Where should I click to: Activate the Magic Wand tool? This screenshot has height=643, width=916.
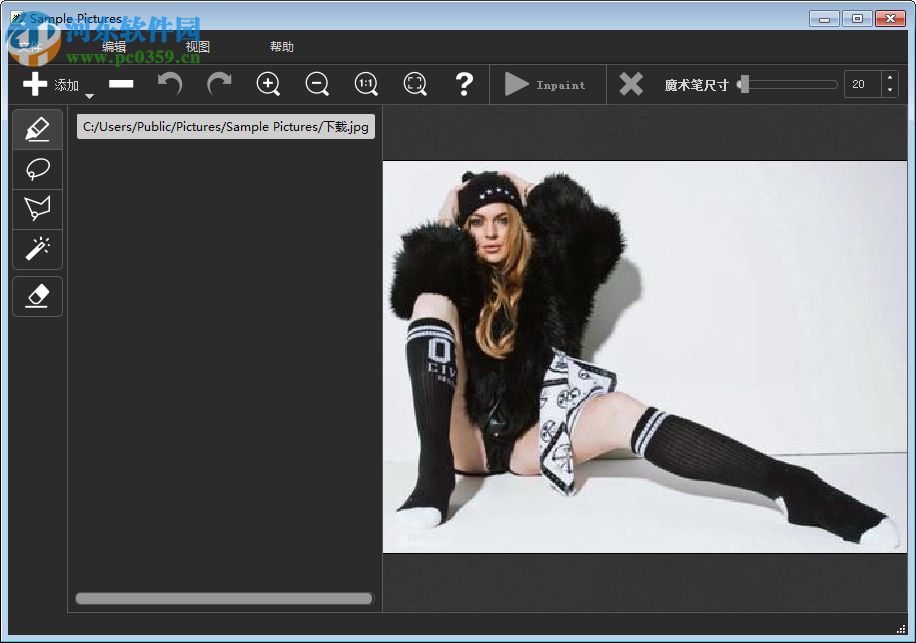click(37, 248)
